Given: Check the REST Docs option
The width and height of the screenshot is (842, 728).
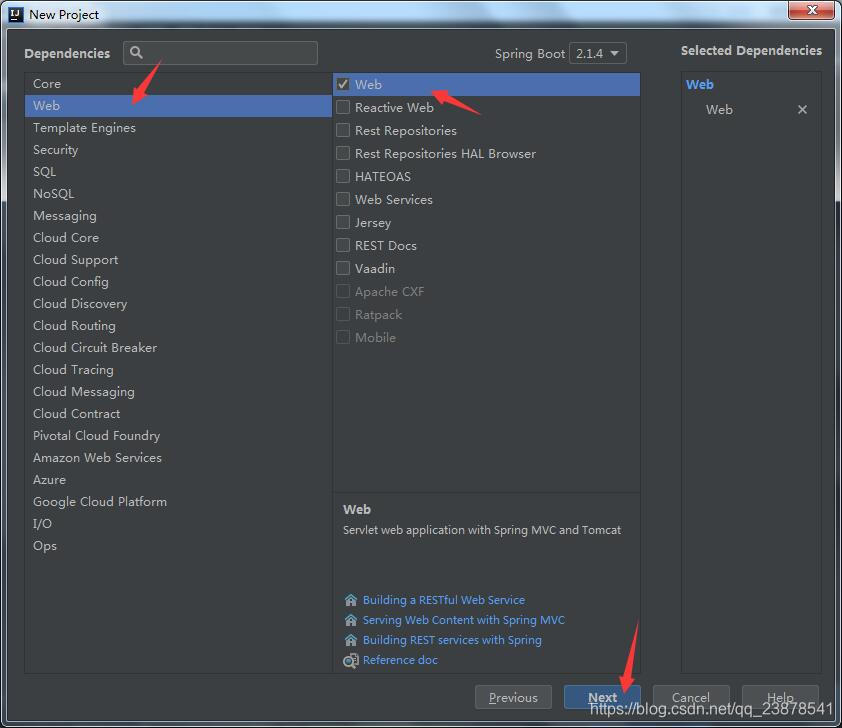Looking at the screenshot, I should tap(343, 245).
